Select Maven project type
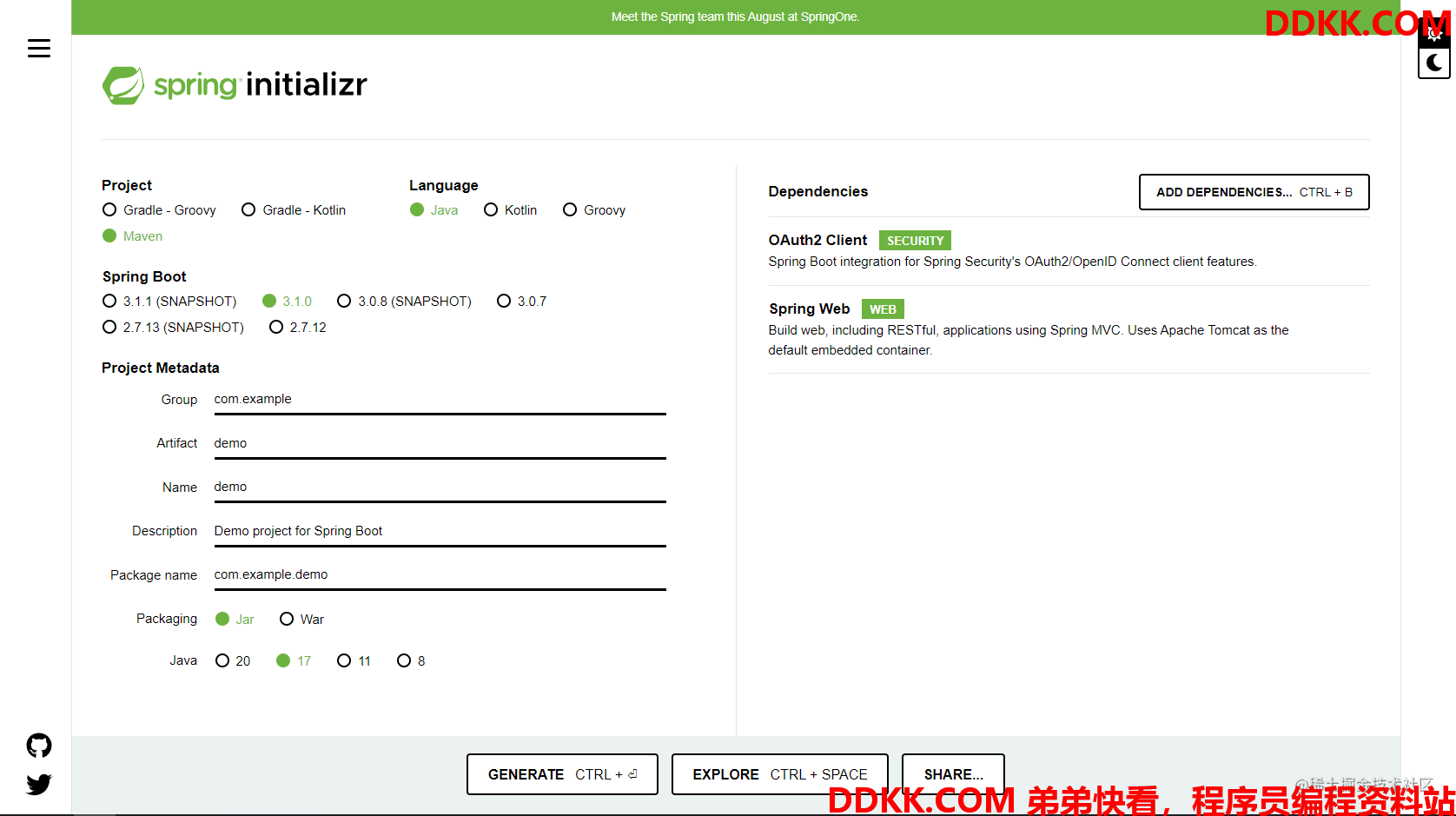This screenshot has height=816, width=1456. pos(133,236)
